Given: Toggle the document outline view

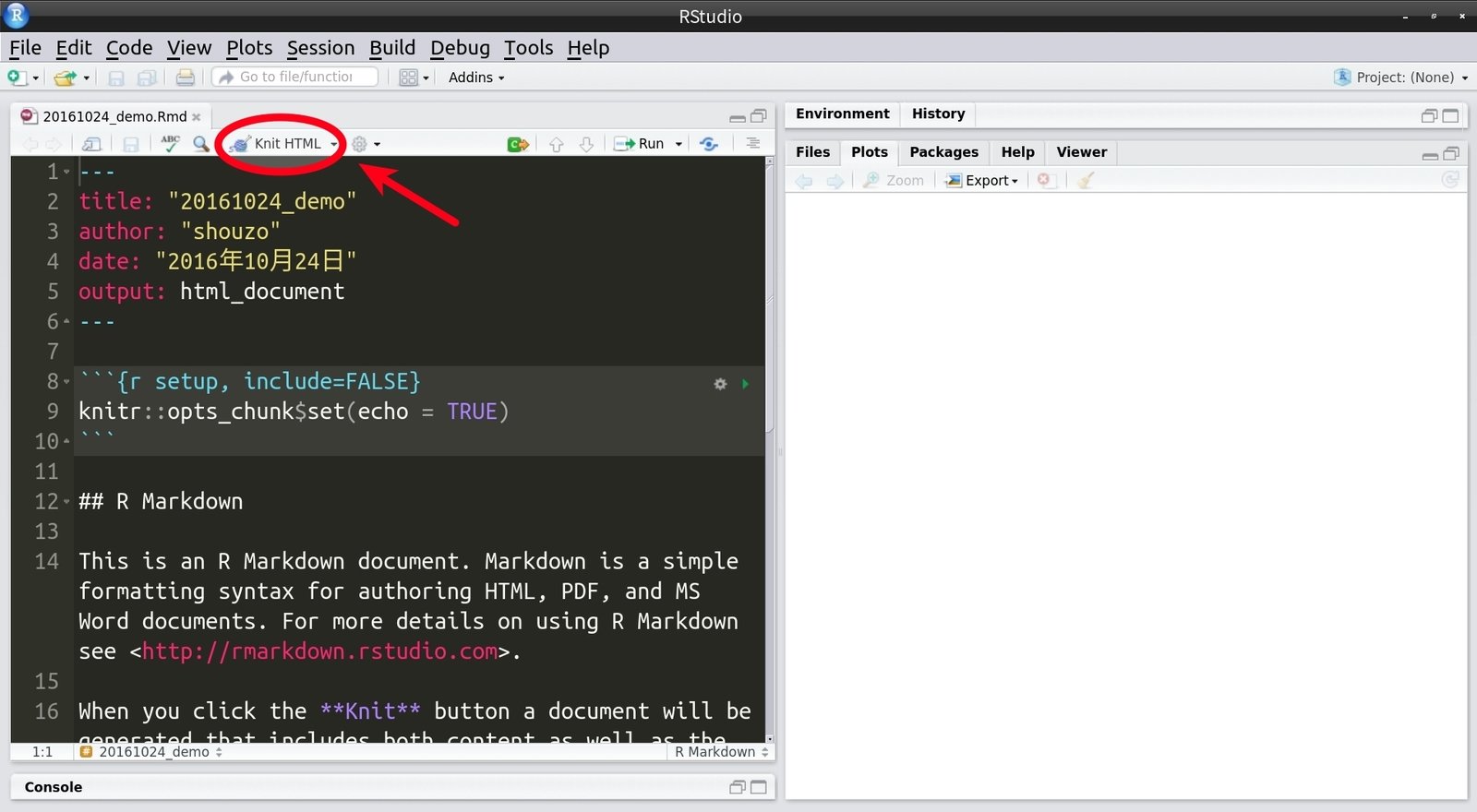Looking at the screenshot, I should pyautogui.click(x=753, y=143).
